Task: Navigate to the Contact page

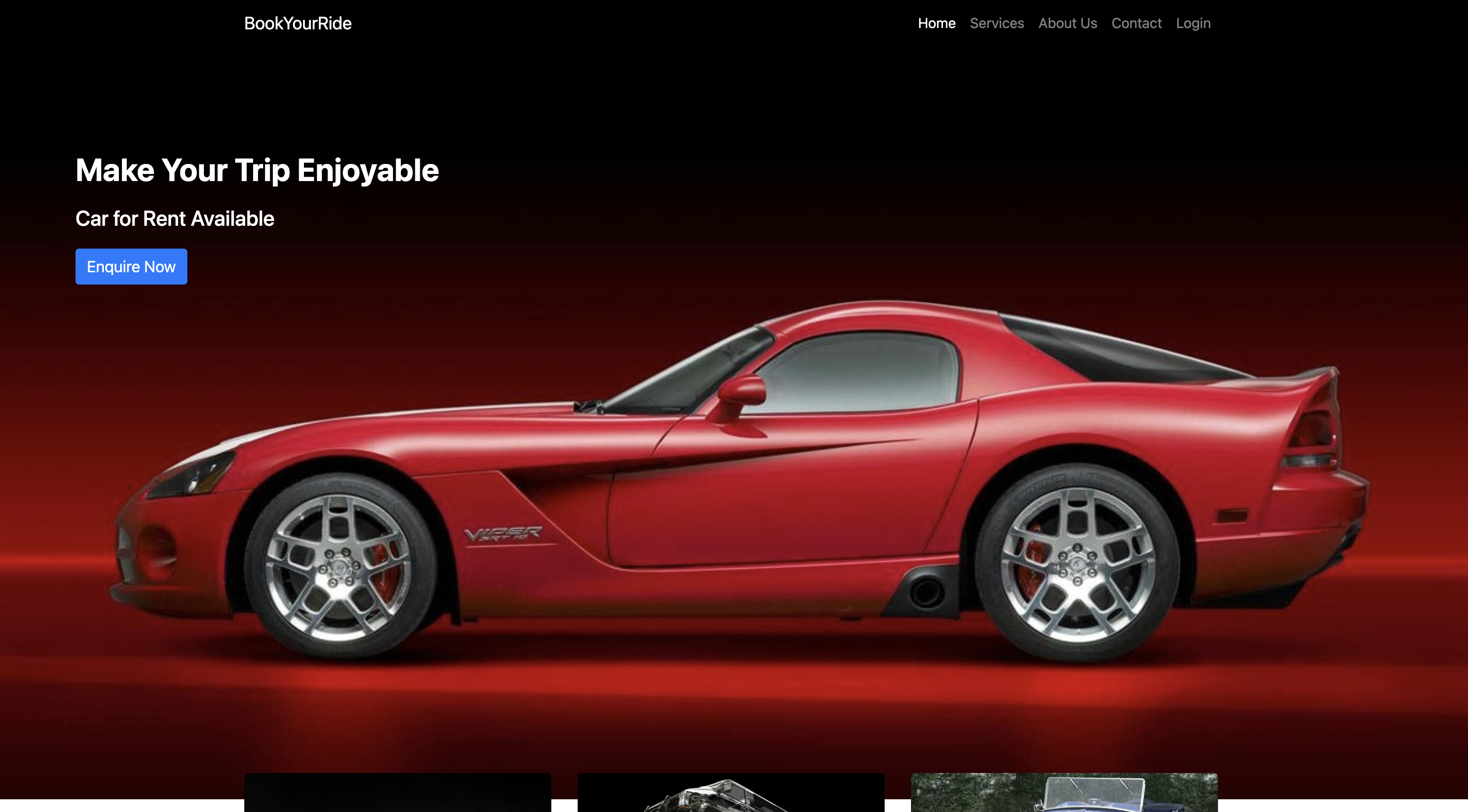Action: click(1136, 23)
